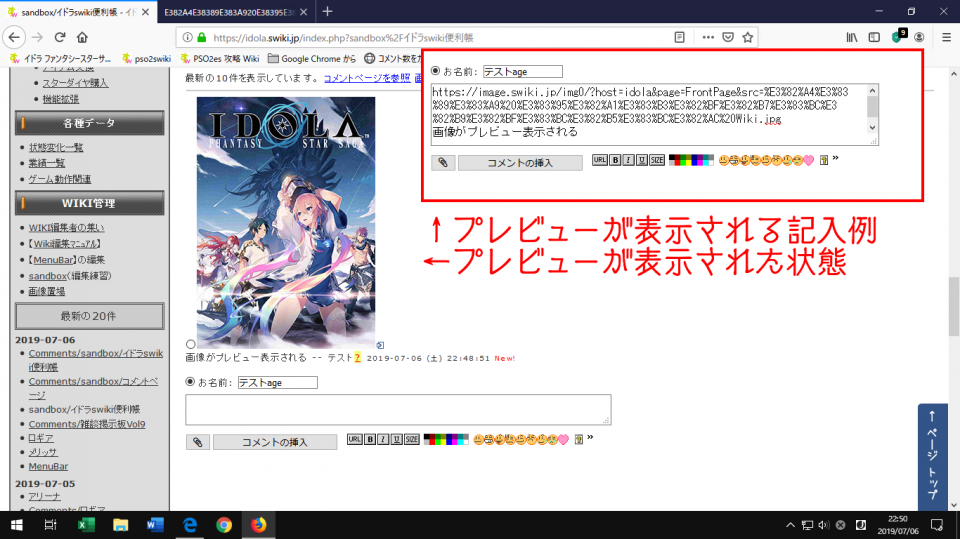
Task: Click the コメントの挿入 button in lower form
Action: pos(275,441)
